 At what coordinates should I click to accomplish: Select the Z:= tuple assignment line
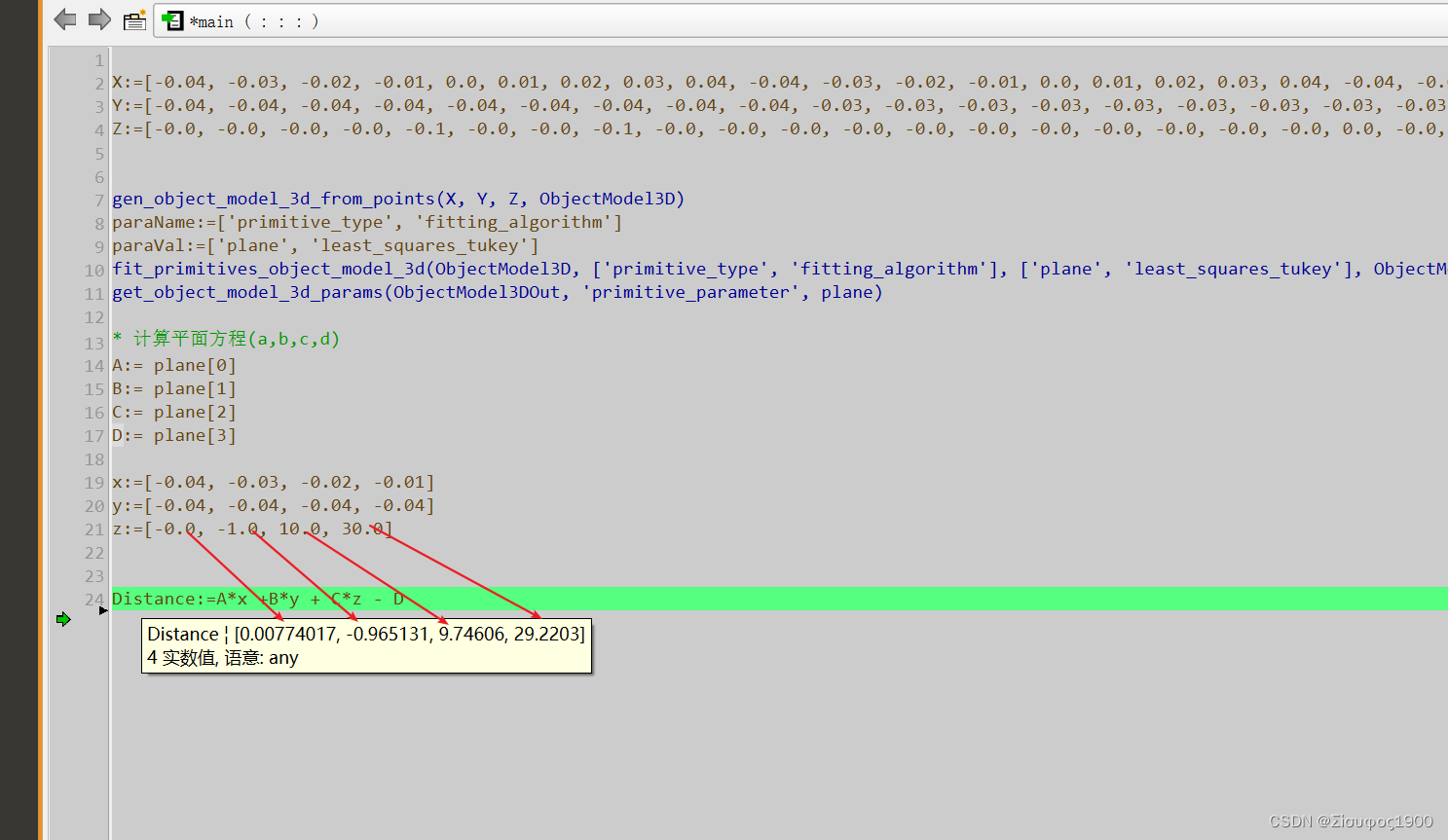(779, 129)
